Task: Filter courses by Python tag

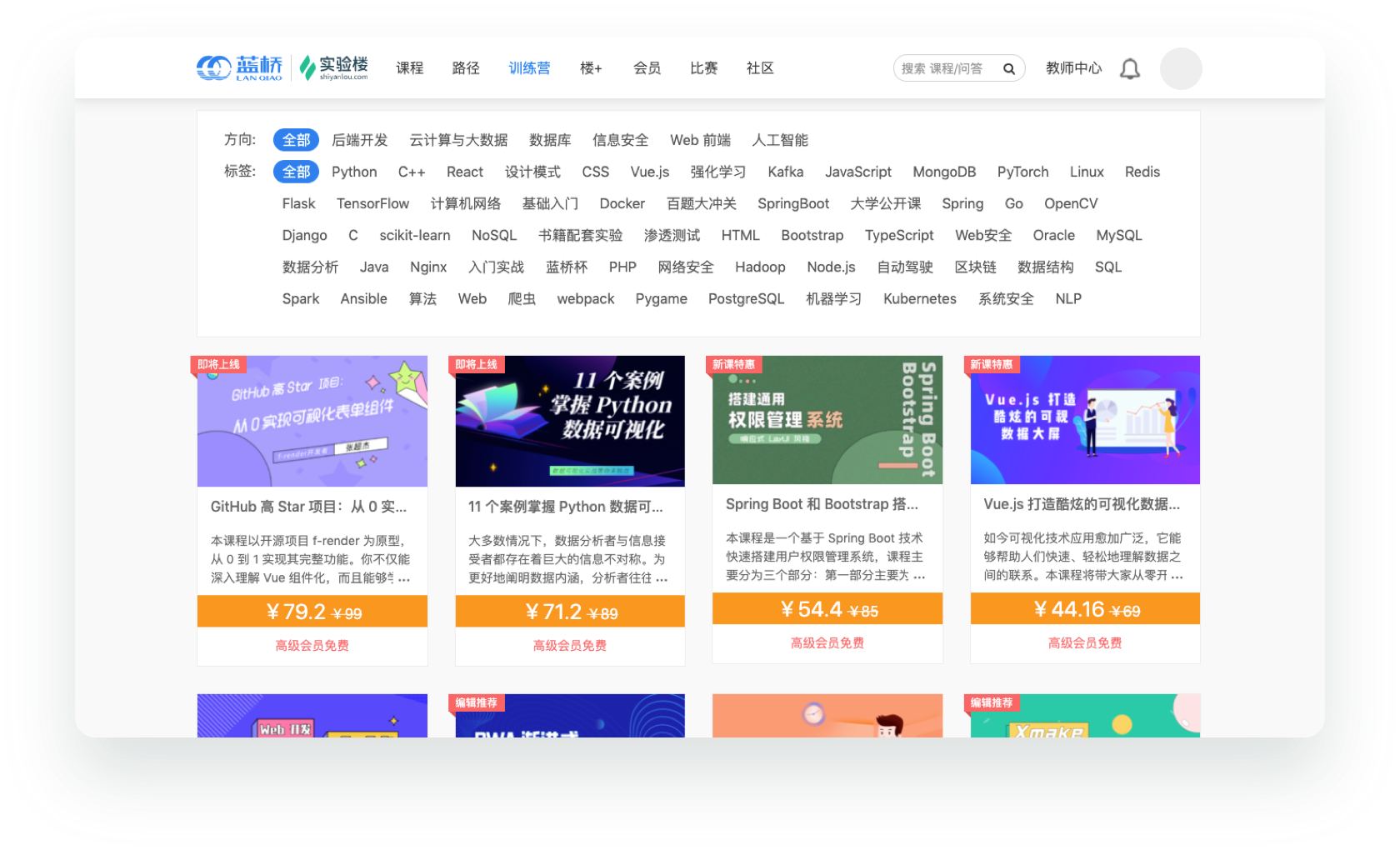Action: [x=354, y=172]
